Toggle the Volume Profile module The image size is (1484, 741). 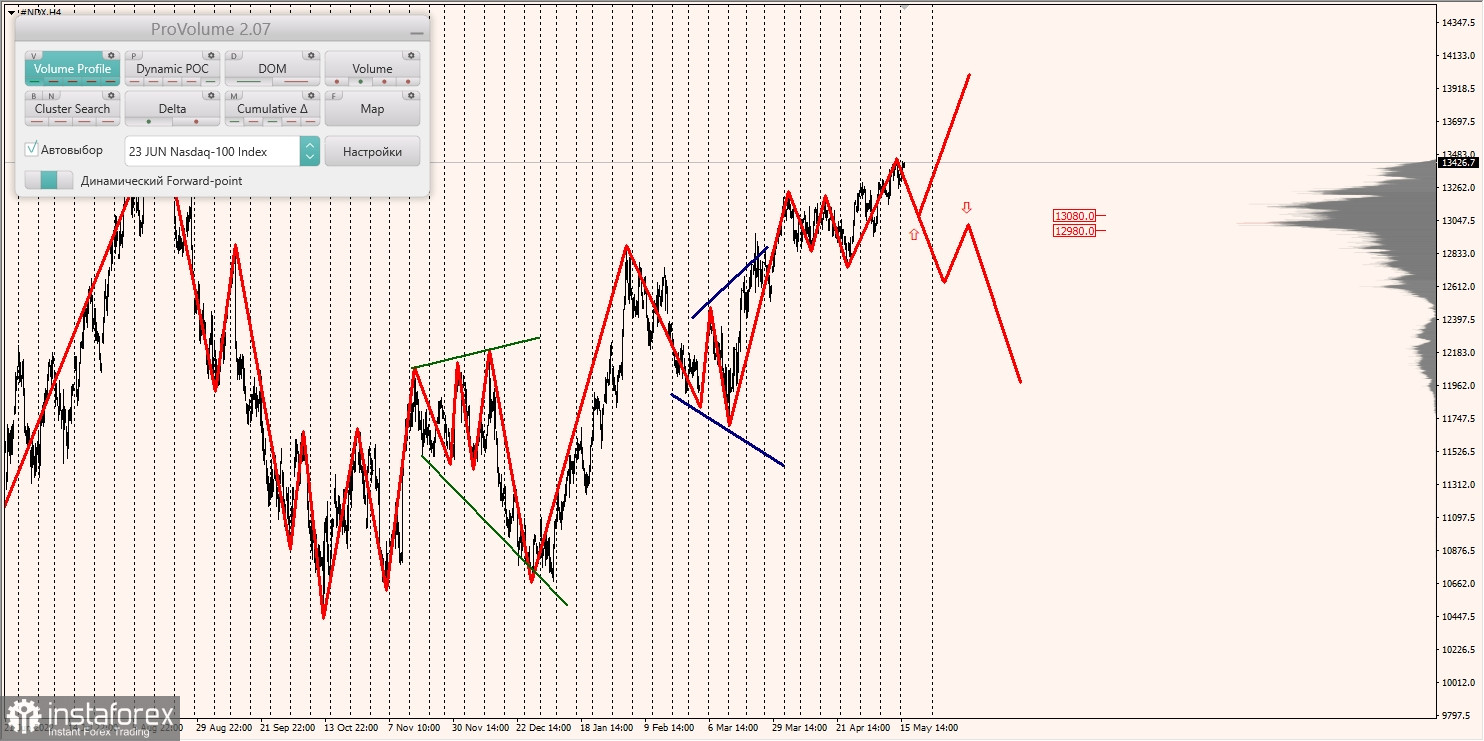point(72,69)
